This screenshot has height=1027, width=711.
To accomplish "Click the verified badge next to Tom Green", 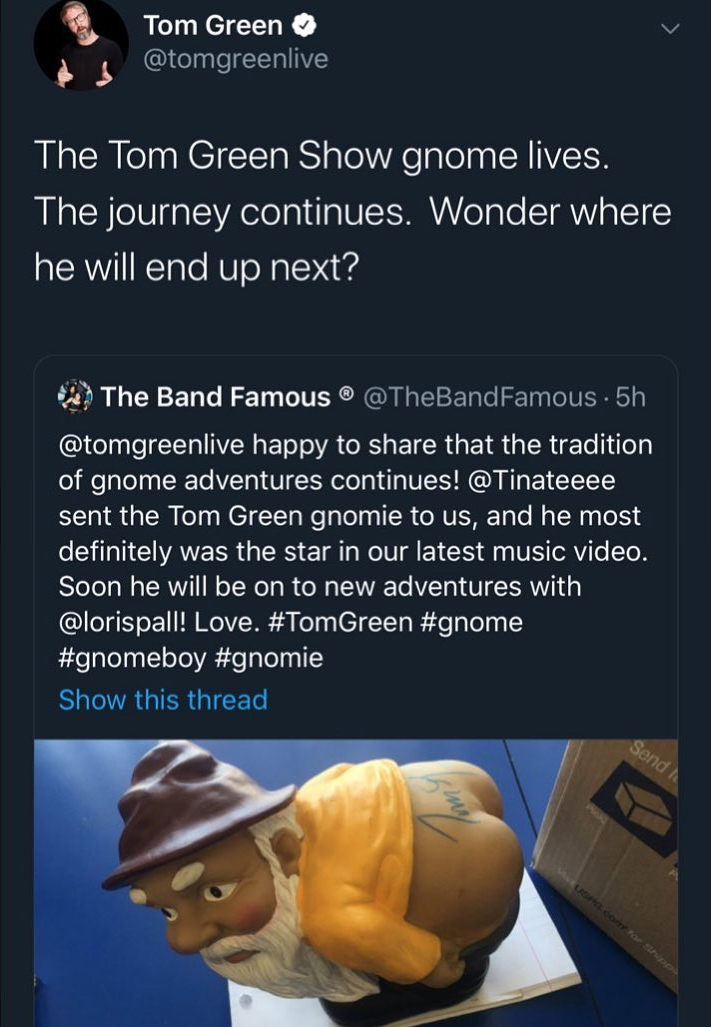I will click(x=304, y=26).
